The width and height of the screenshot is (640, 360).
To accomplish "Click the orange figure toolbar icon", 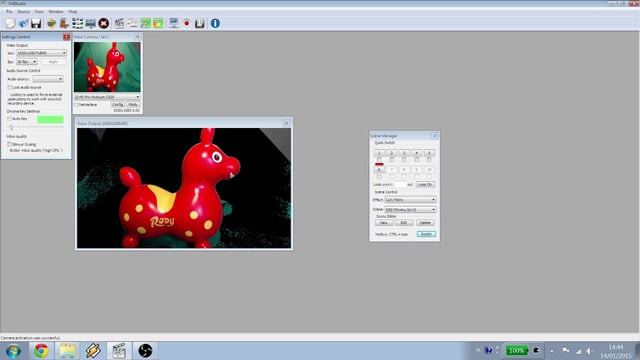I will pos(64,23).
